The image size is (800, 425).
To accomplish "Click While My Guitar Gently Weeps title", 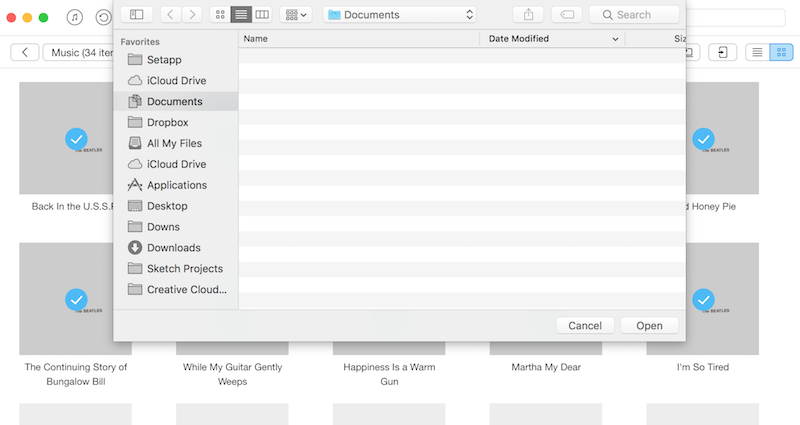I will [x=233, y=374].
